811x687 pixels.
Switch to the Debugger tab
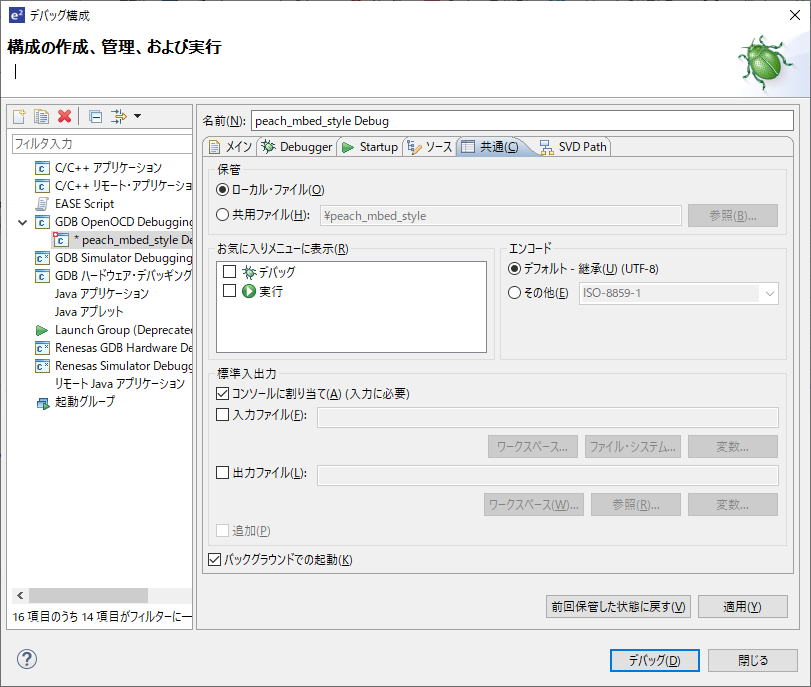[297, 147]
